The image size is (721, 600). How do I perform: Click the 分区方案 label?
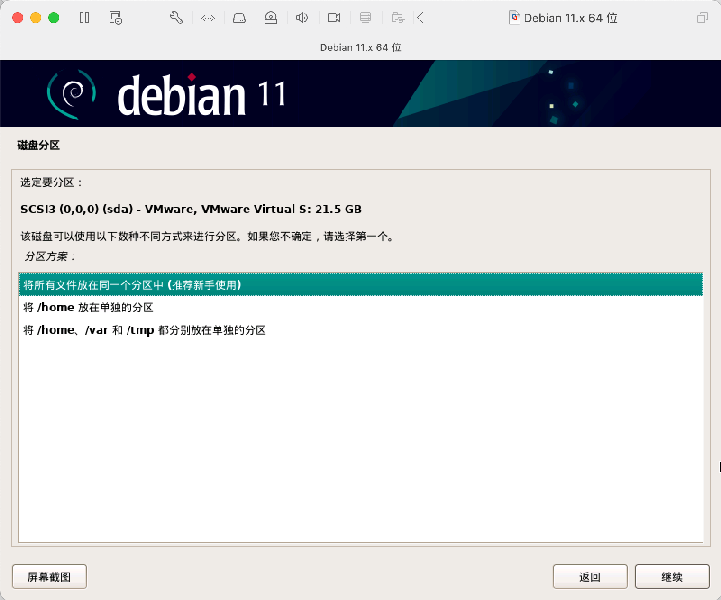point(50,257)
